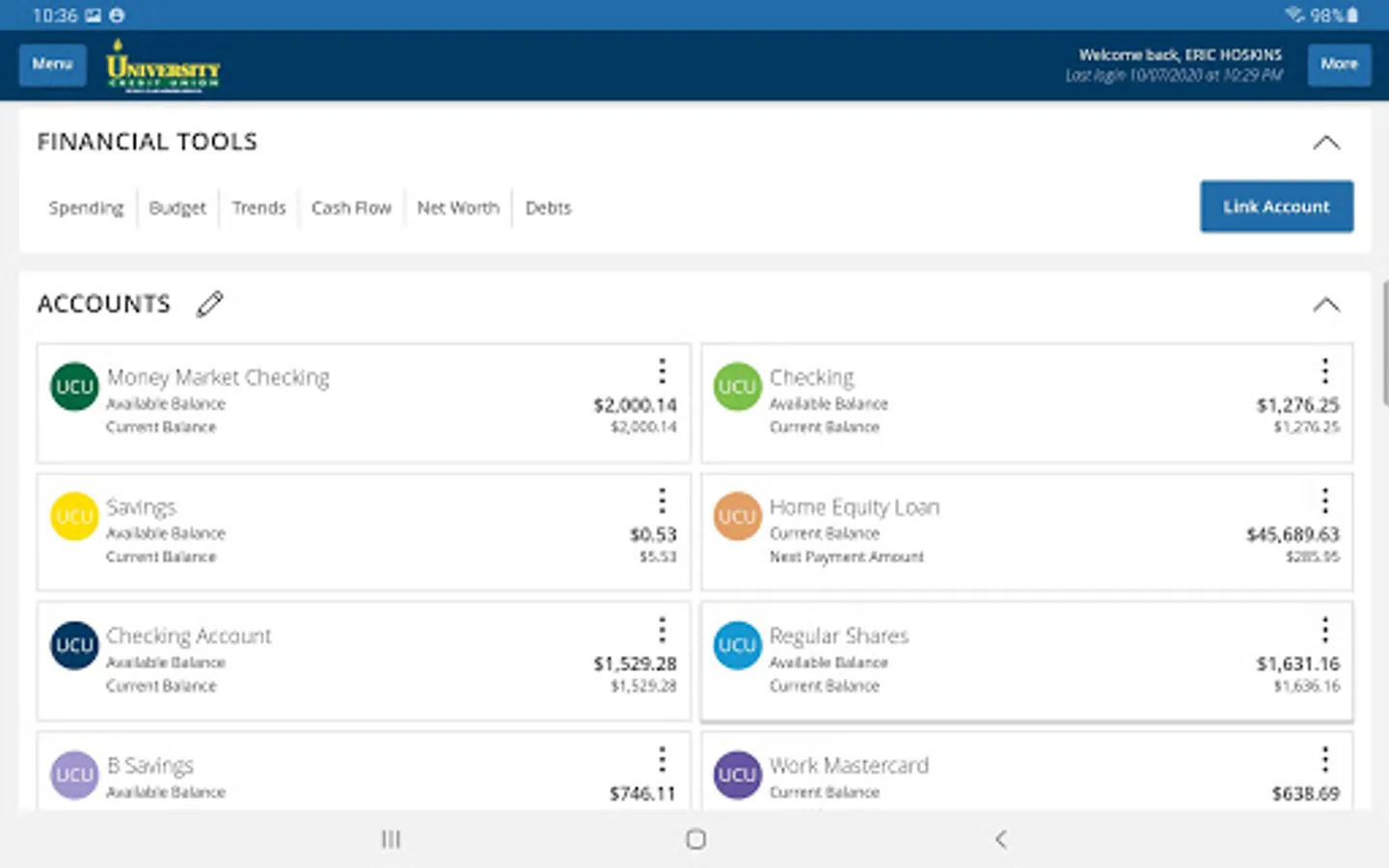Screen dimensions: 1389x868
Task: Collapse the Financial Tools section
Action: pos(1326,143)
